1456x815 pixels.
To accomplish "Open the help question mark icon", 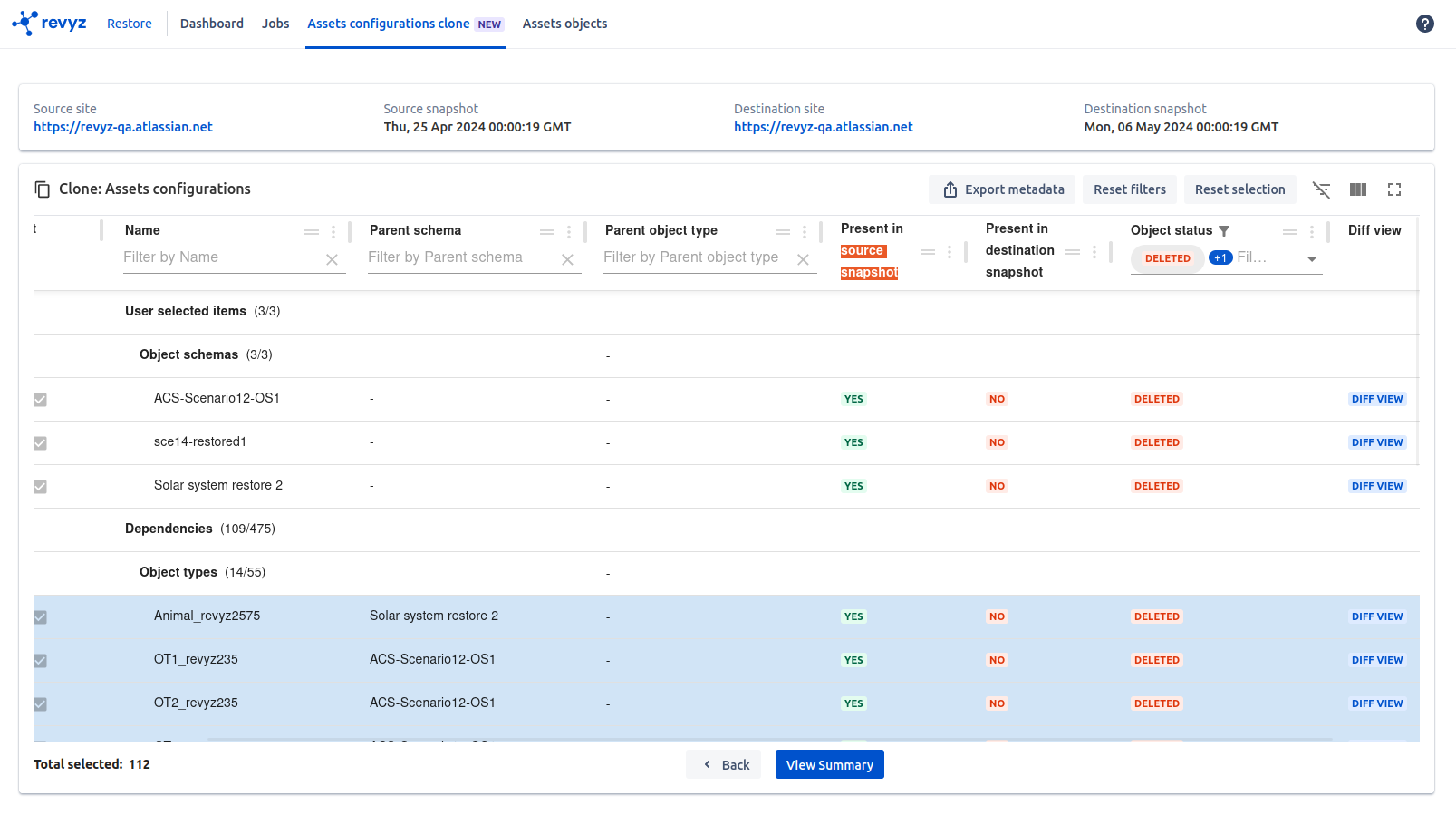I will tap(1425, 24).
